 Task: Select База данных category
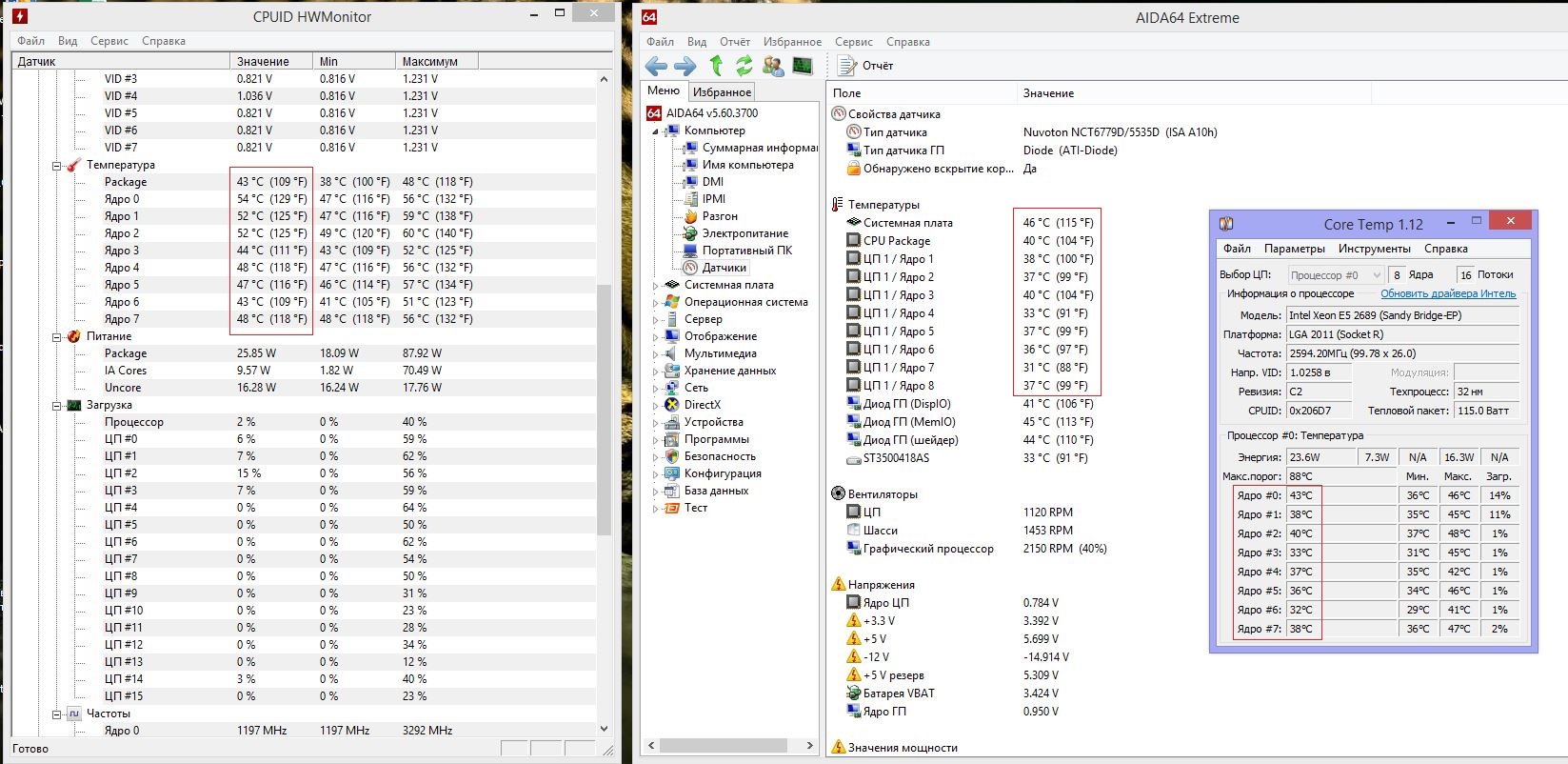click(706, 491)
